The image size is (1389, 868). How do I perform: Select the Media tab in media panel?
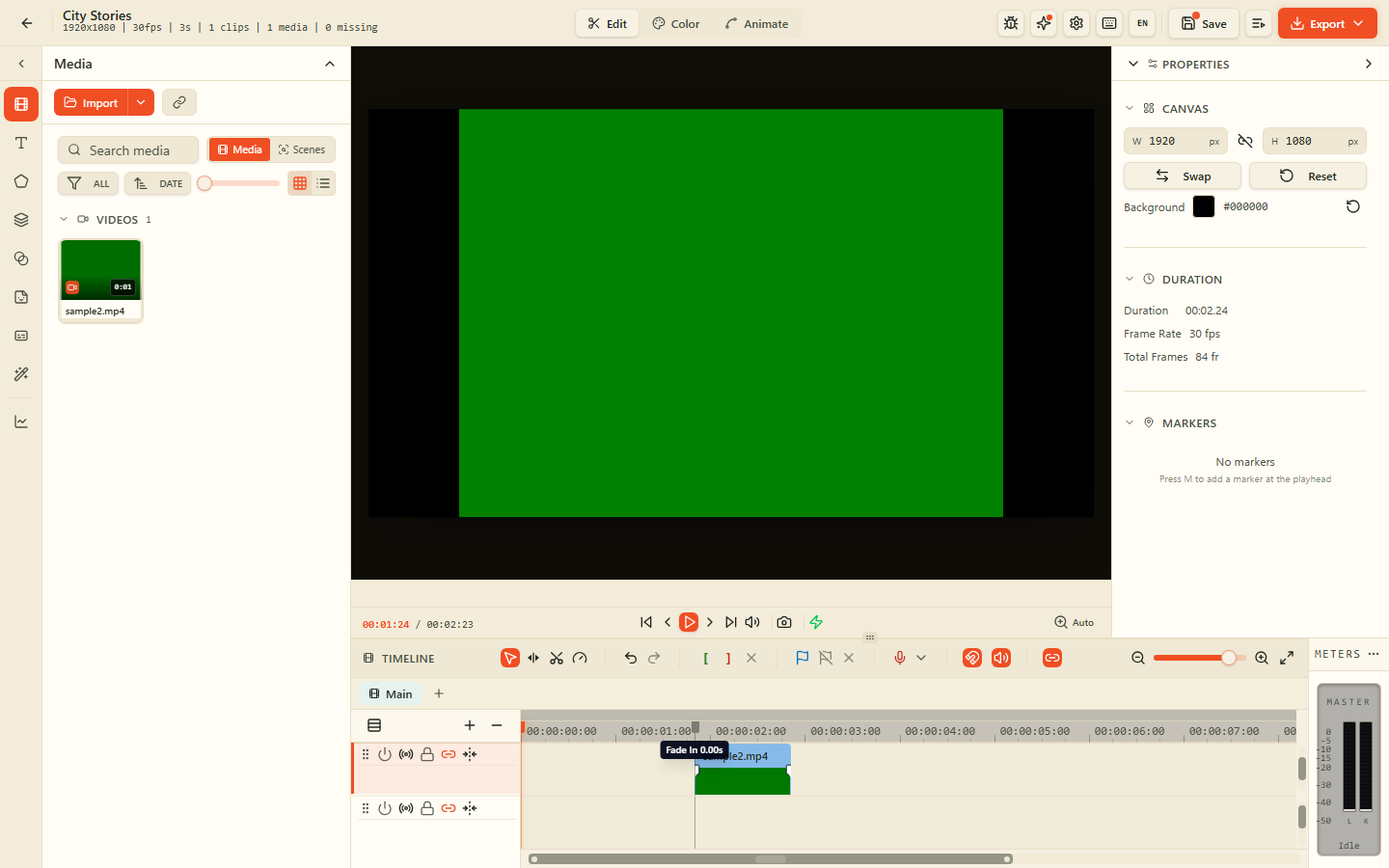click(x=239, y=149)
